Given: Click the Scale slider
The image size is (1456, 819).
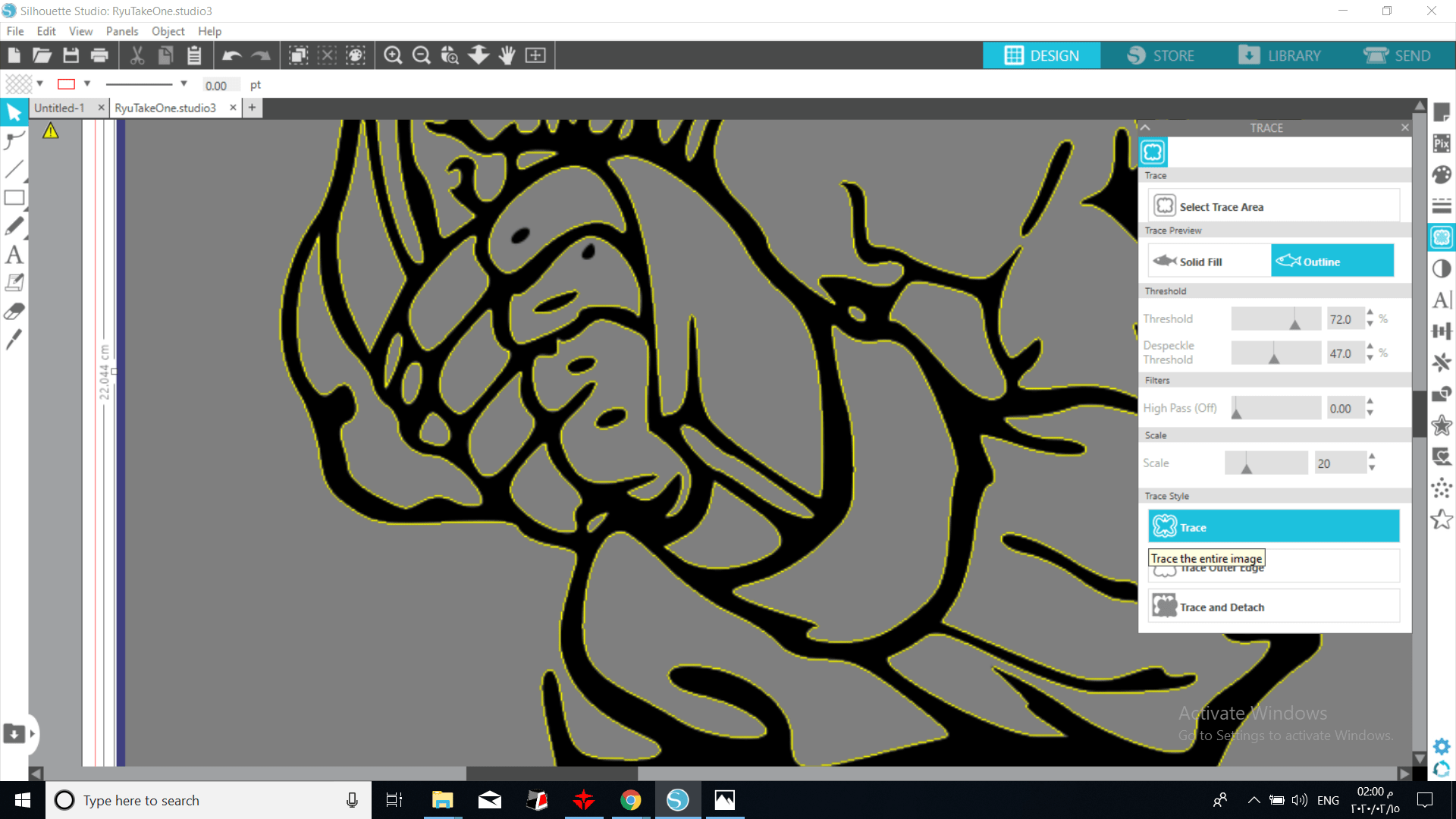Looking at the screenshot, I should click(x=1266, y=463).
